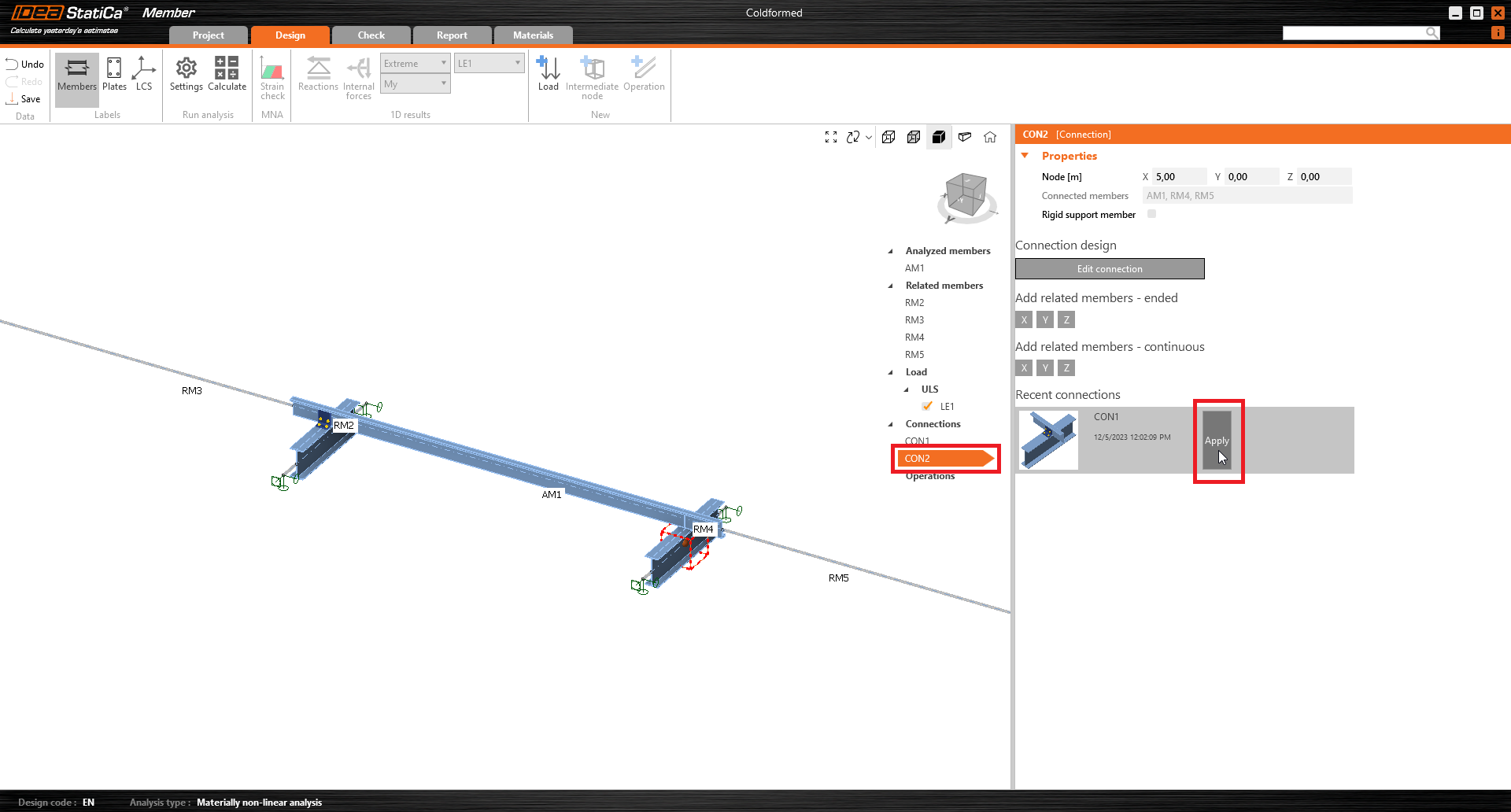Switch to the Project tab
This screenshot has width=1511, height=812.
209,35
